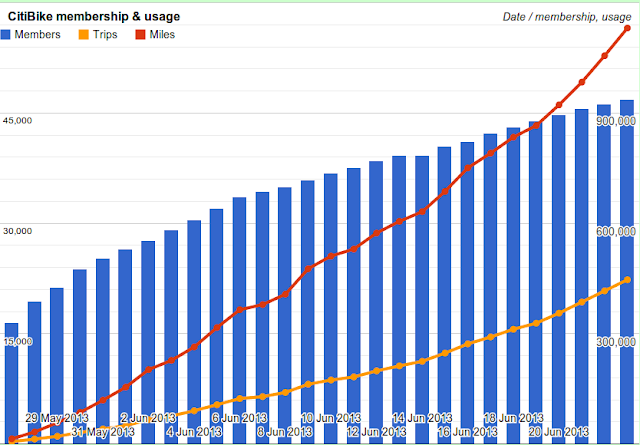Click the 600,000 right axis label
The image size is (640, 445).
pyautogui.click(x=616, y=231)
